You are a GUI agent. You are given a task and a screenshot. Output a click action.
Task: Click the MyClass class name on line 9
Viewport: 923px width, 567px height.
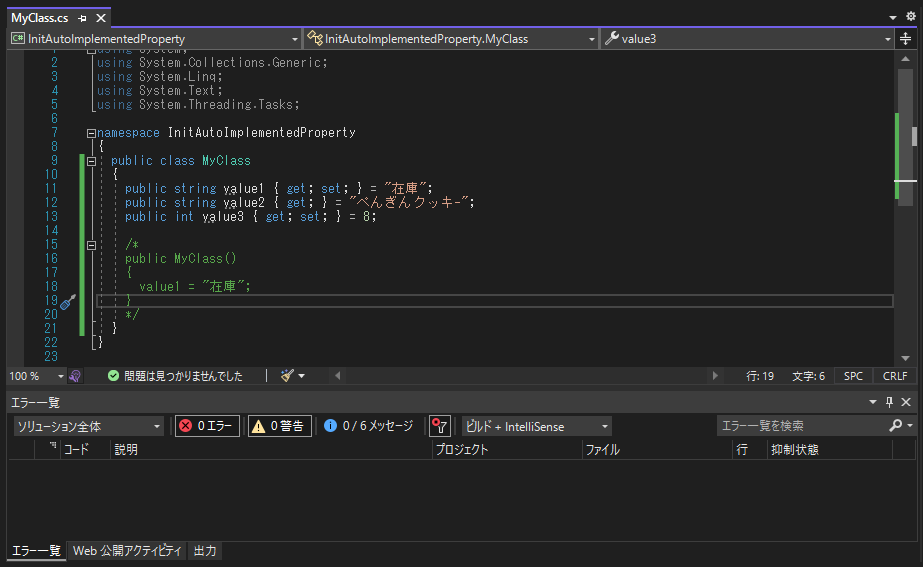tap(226, 161)
